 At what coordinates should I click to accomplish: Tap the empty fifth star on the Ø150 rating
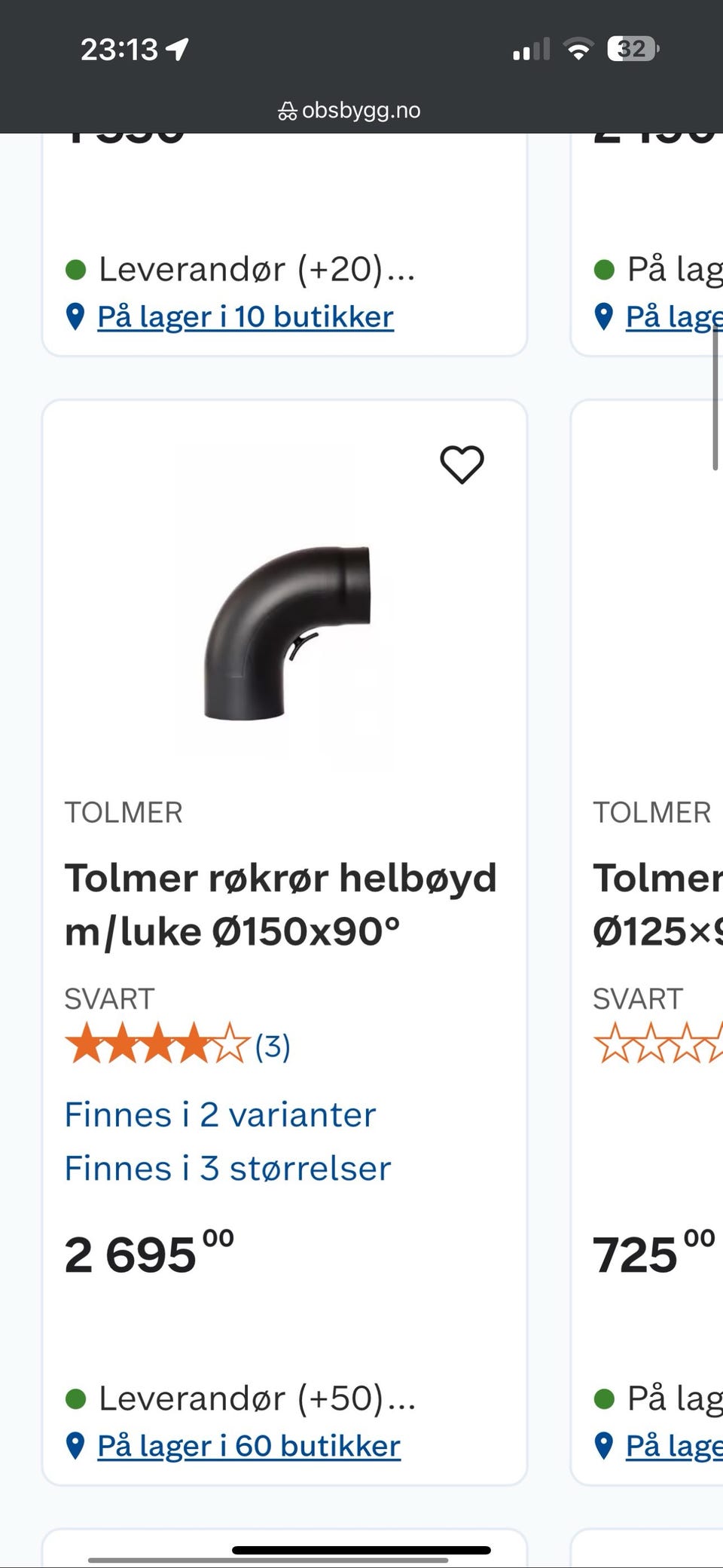[x=231, y=1044]
